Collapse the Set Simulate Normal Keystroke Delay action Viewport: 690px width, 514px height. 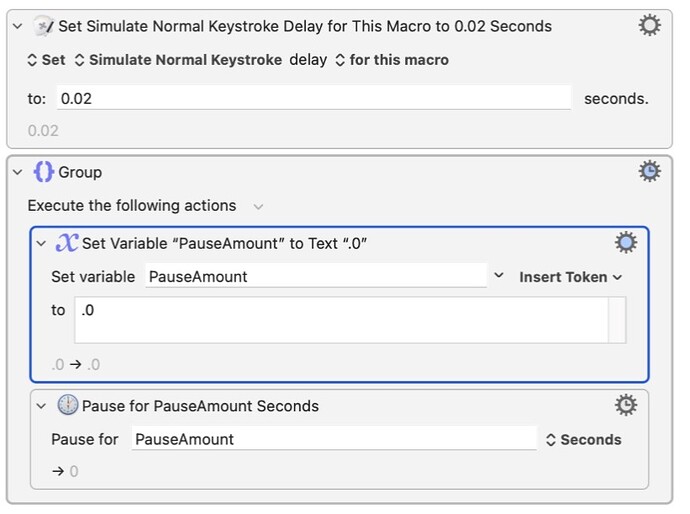click(18, 26)
